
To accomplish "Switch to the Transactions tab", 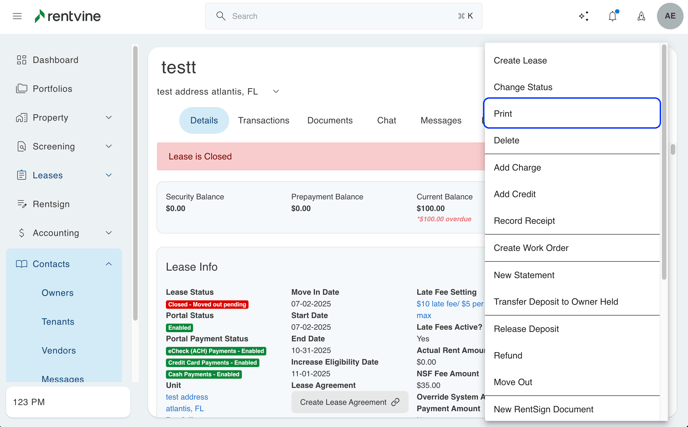I will pyautogui.click(x=263, y=120).
